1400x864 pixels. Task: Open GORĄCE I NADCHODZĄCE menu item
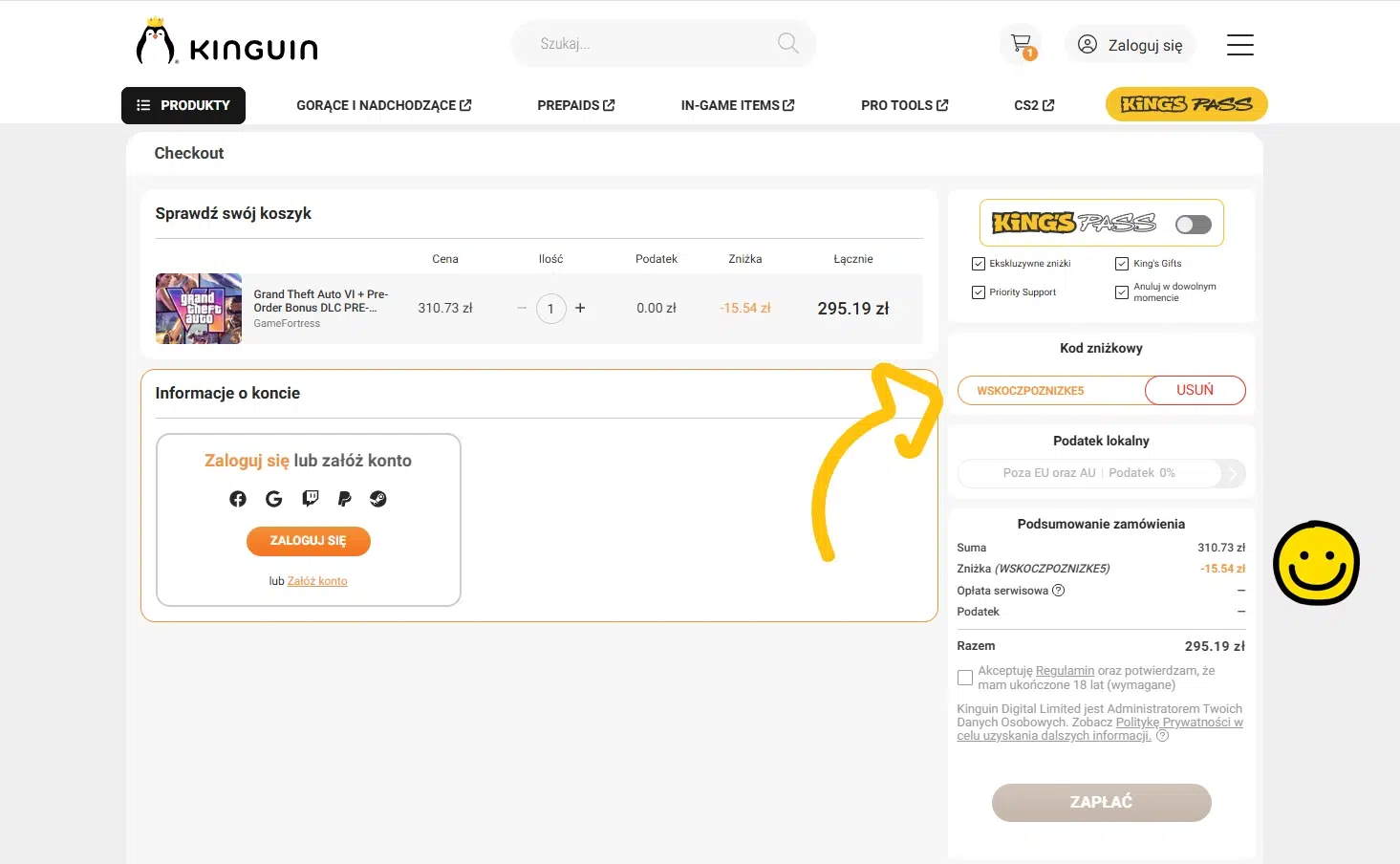pos(384,105)
